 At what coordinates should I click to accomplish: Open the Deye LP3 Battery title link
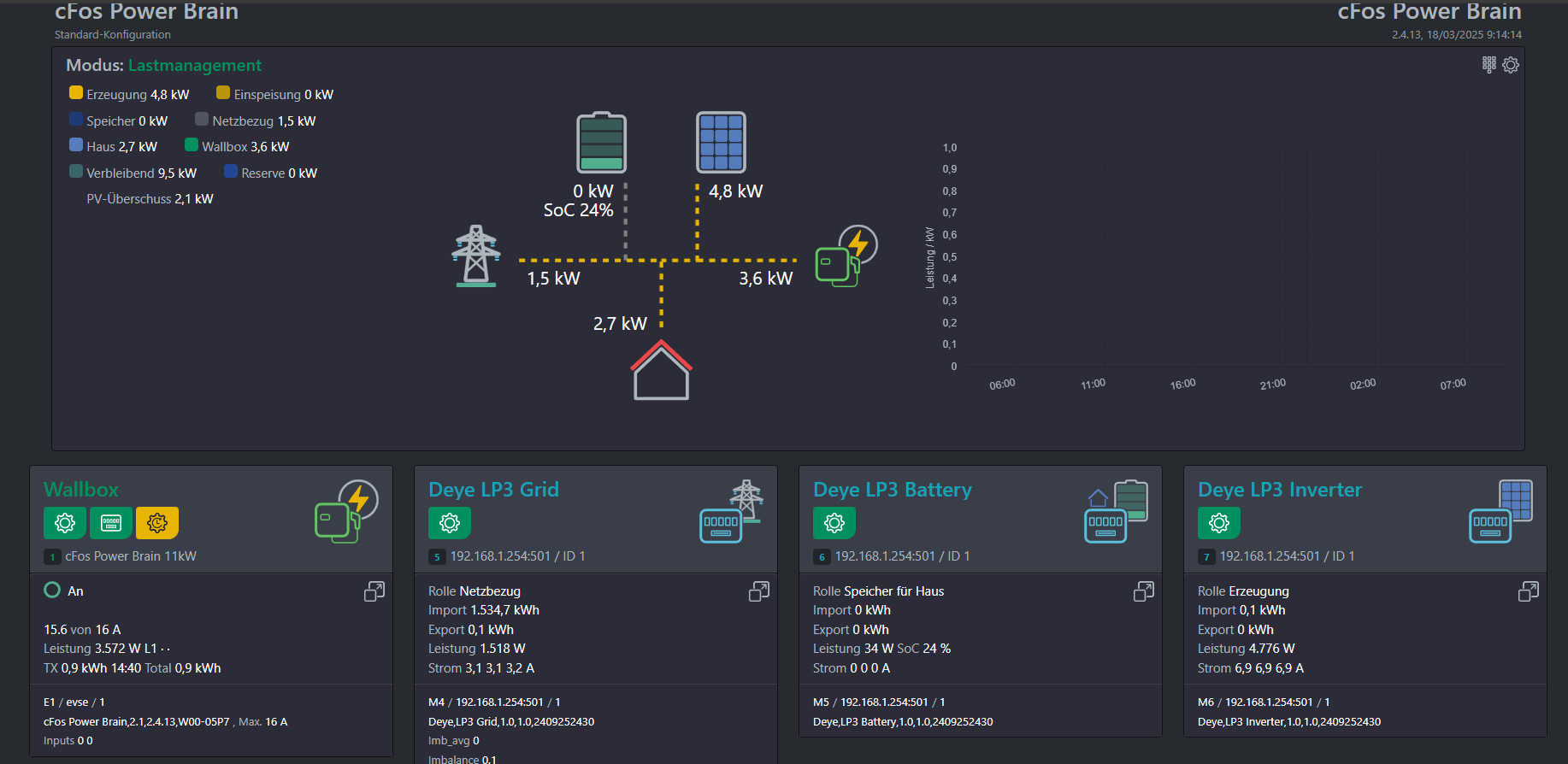893,490
